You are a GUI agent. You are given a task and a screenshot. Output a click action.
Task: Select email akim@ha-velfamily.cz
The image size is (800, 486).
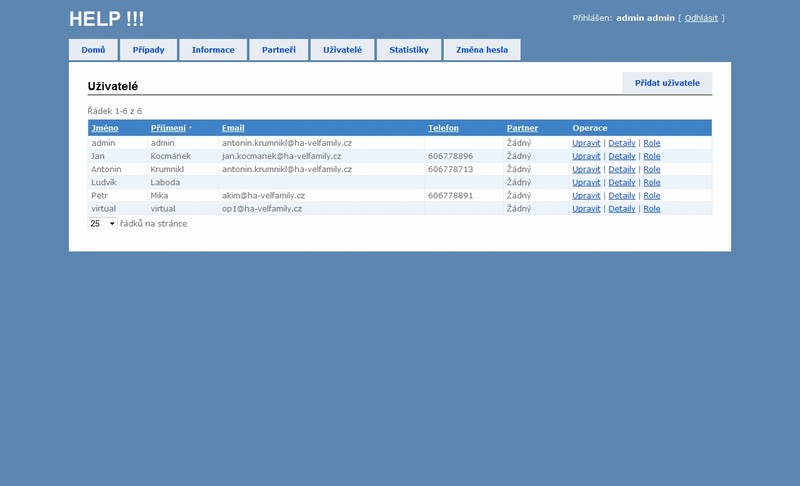point(263,195)
